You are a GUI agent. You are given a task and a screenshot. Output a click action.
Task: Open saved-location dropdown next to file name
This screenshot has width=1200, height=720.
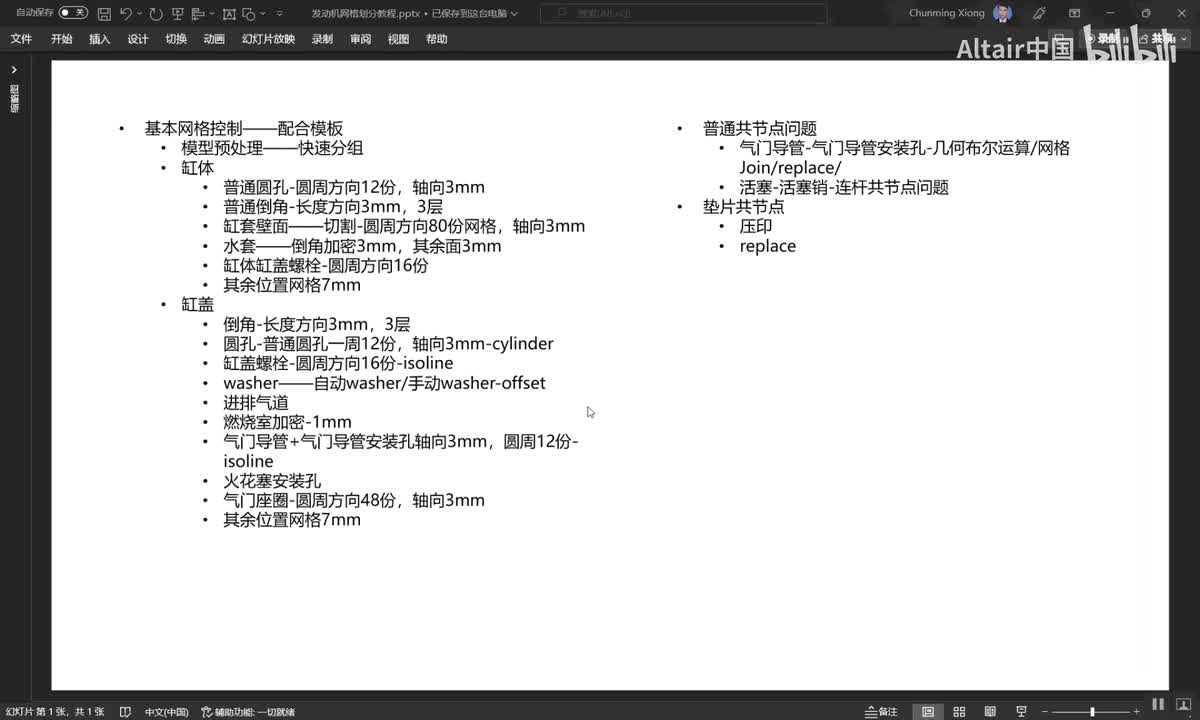click(515, 14)
